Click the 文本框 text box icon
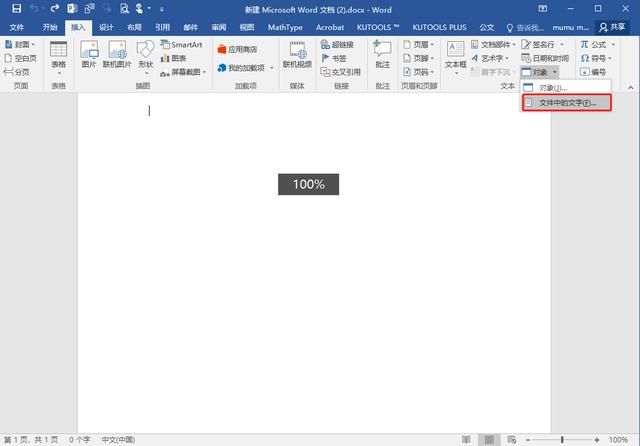This screenshot has width=640, height=446. (456, 58)
